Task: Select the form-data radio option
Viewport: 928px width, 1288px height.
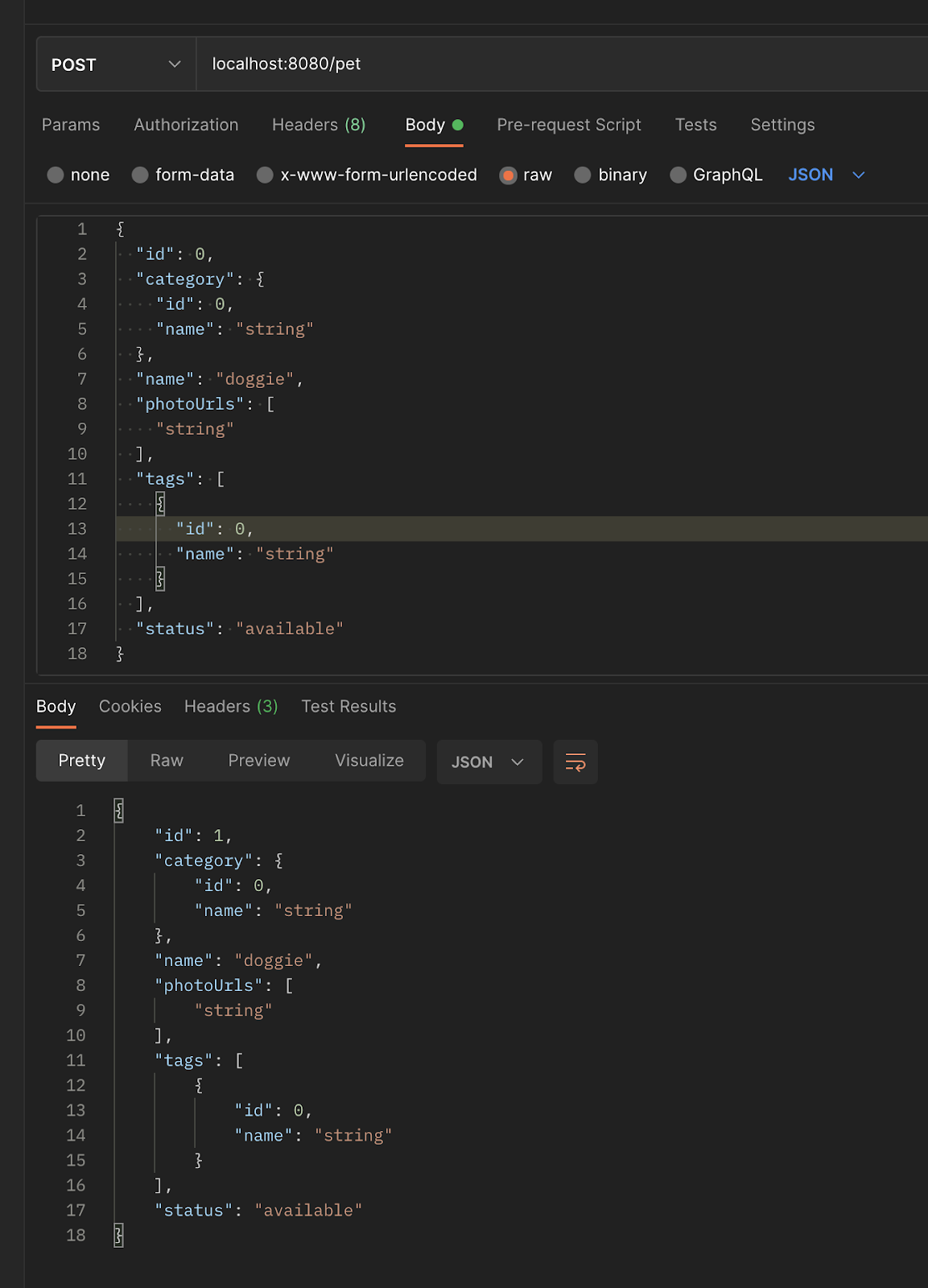Action: pyautogui.click(x=140, y=175)
